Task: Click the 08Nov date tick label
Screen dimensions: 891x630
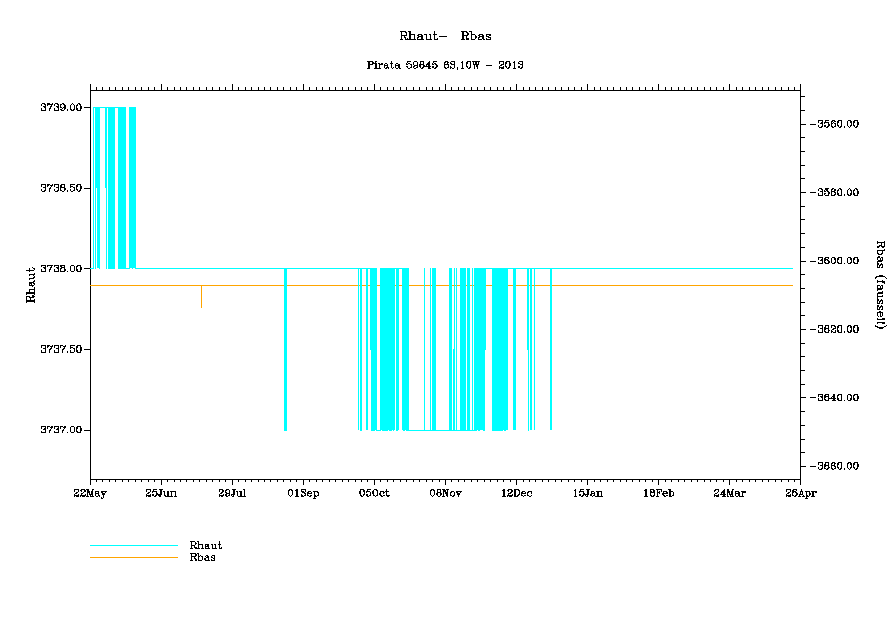Action: 445,493
